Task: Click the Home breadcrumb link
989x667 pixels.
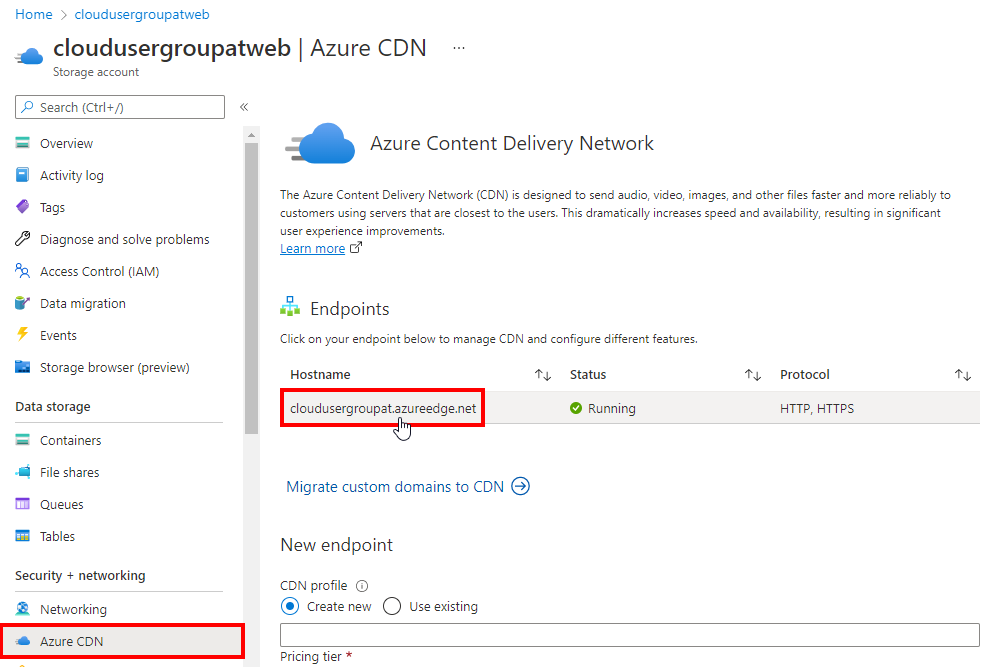Action: 34,15
